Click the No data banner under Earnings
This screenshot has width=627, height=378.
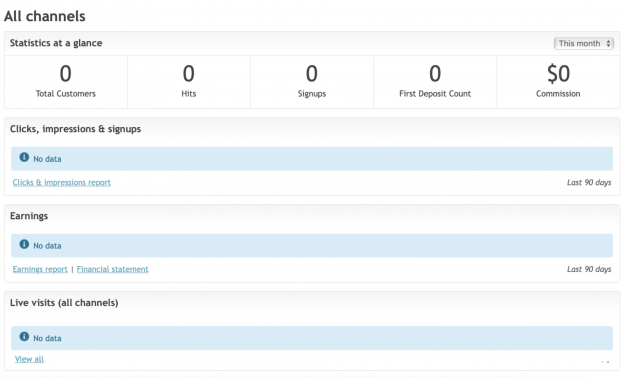312,246
